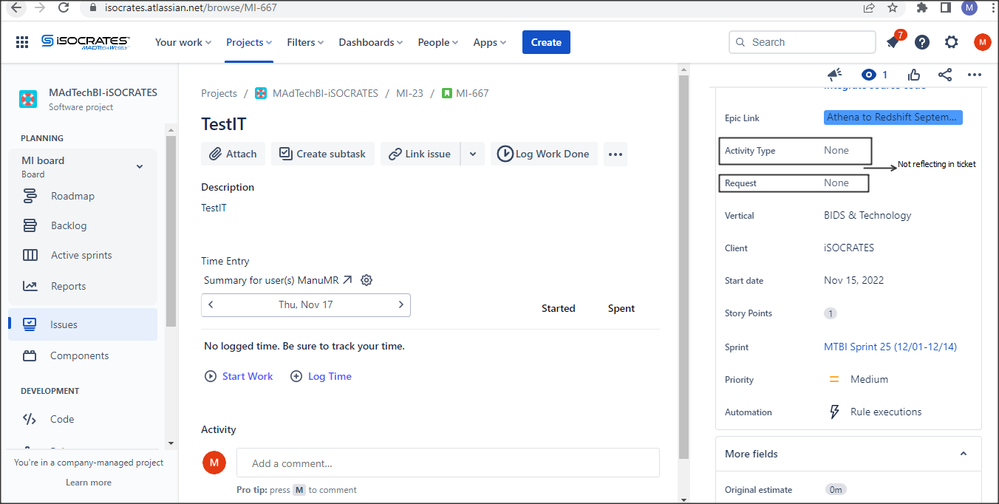Click the Attach button
The width and height of the screenshot is (999, 504).
click(233, 154)
